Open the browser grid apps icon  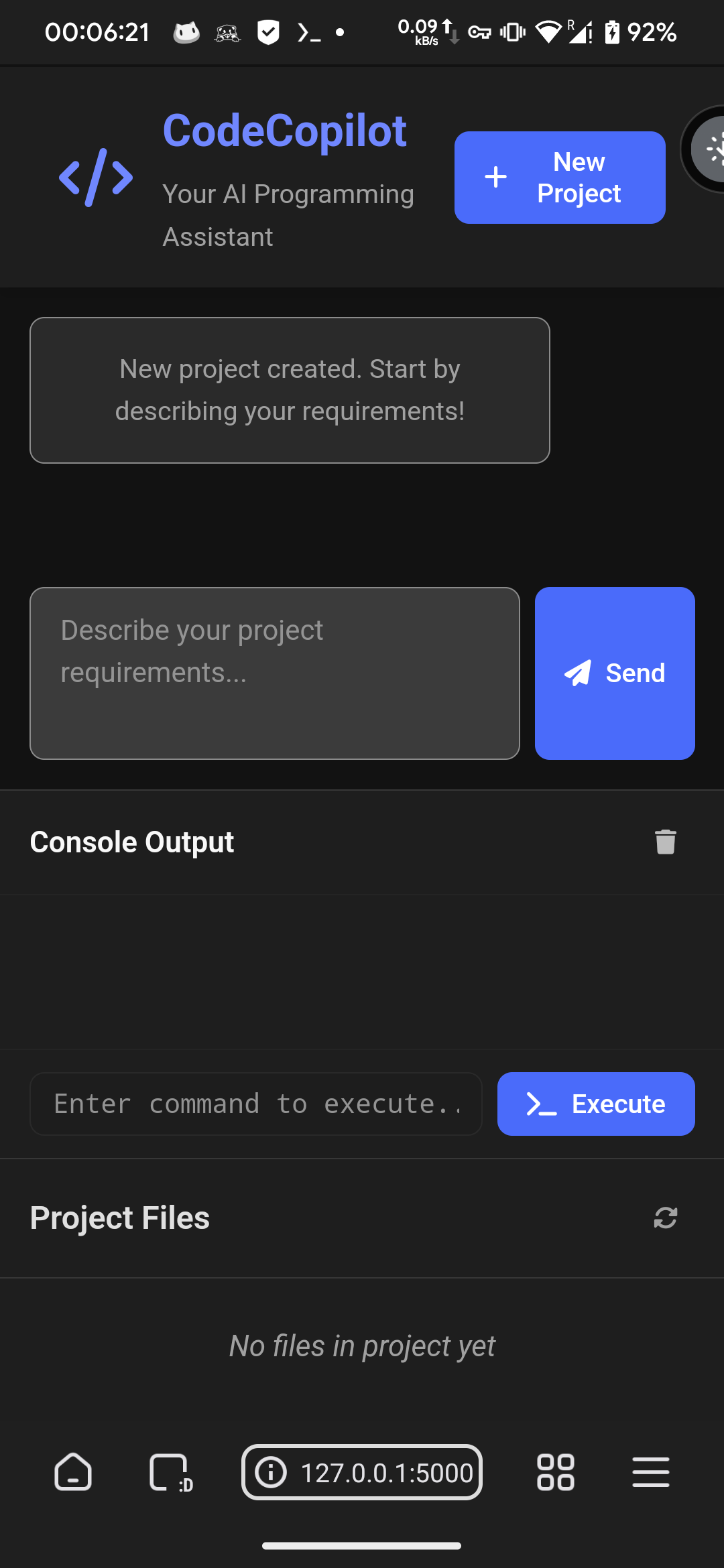[556, 1472]
